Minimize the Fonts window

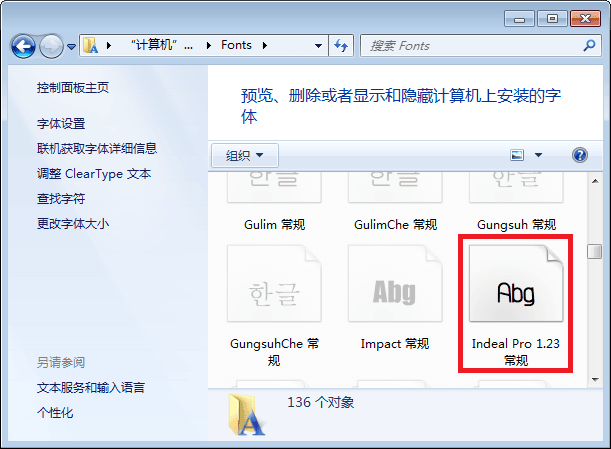pyautogui.click(x=519, y=19)
